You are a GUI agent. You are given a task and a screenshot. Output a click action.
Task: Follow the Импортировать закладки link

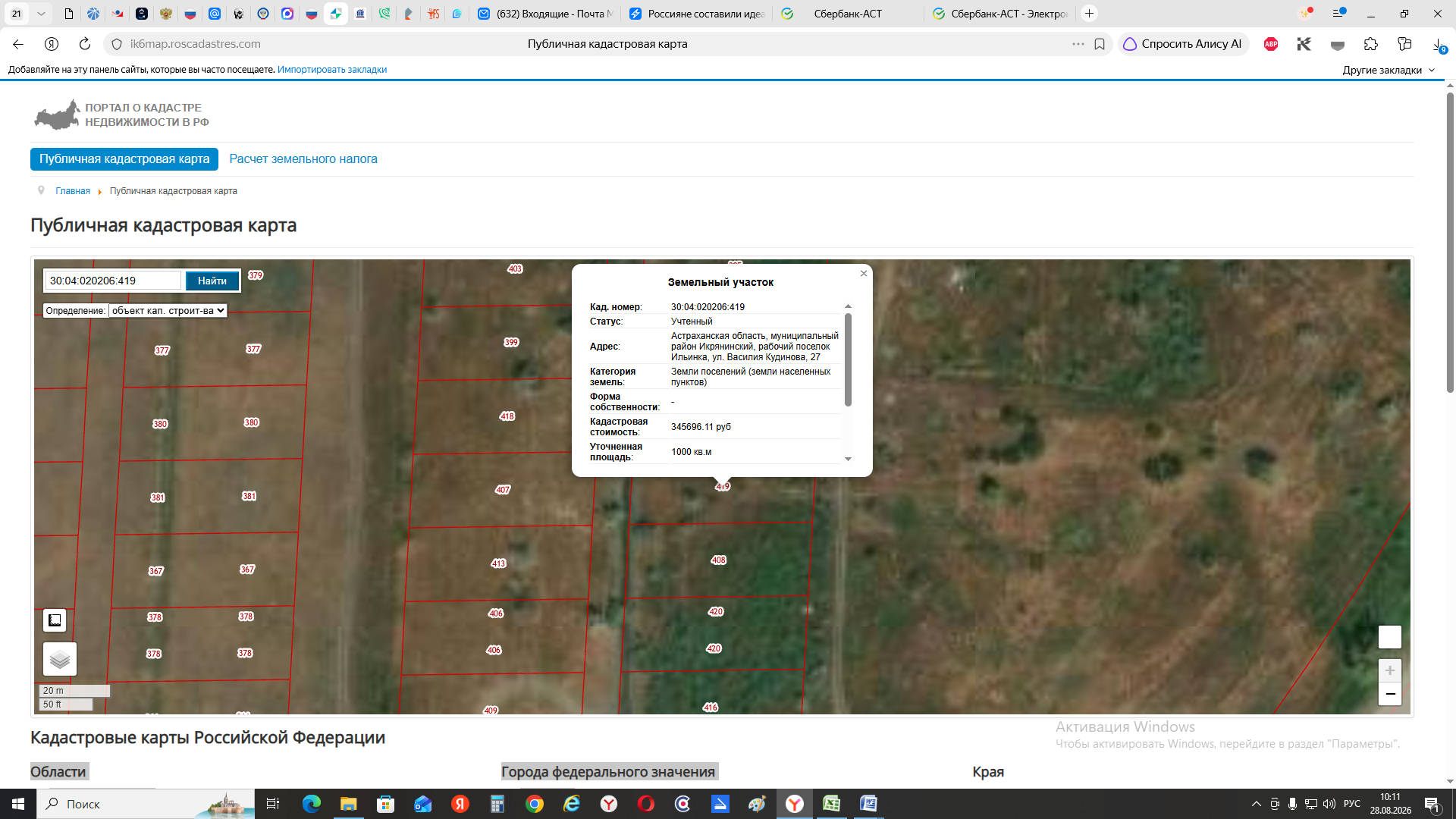tap(332, 70)
